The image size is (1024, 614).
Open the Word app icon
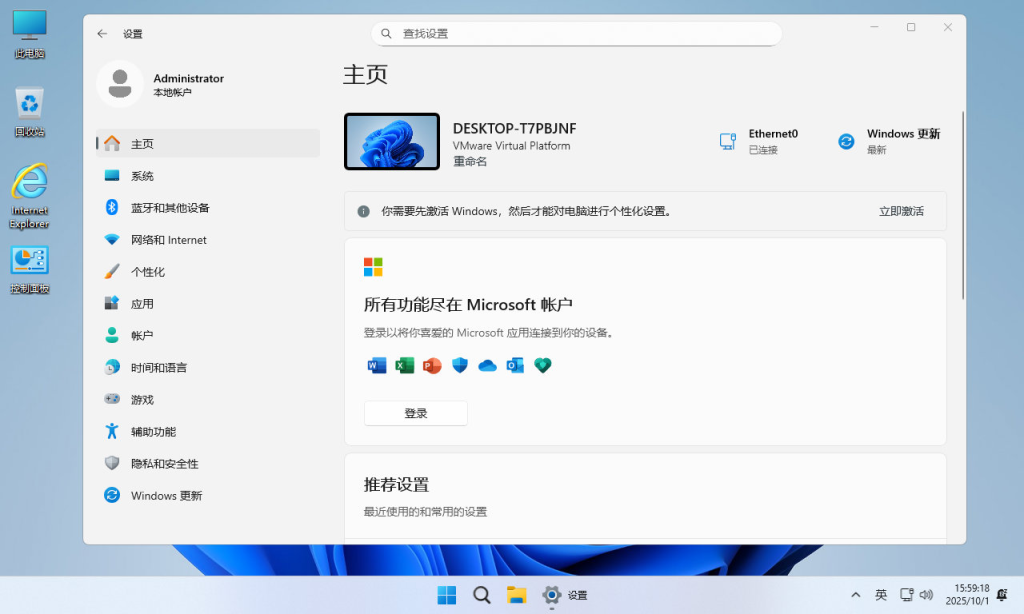pos(377,366)
